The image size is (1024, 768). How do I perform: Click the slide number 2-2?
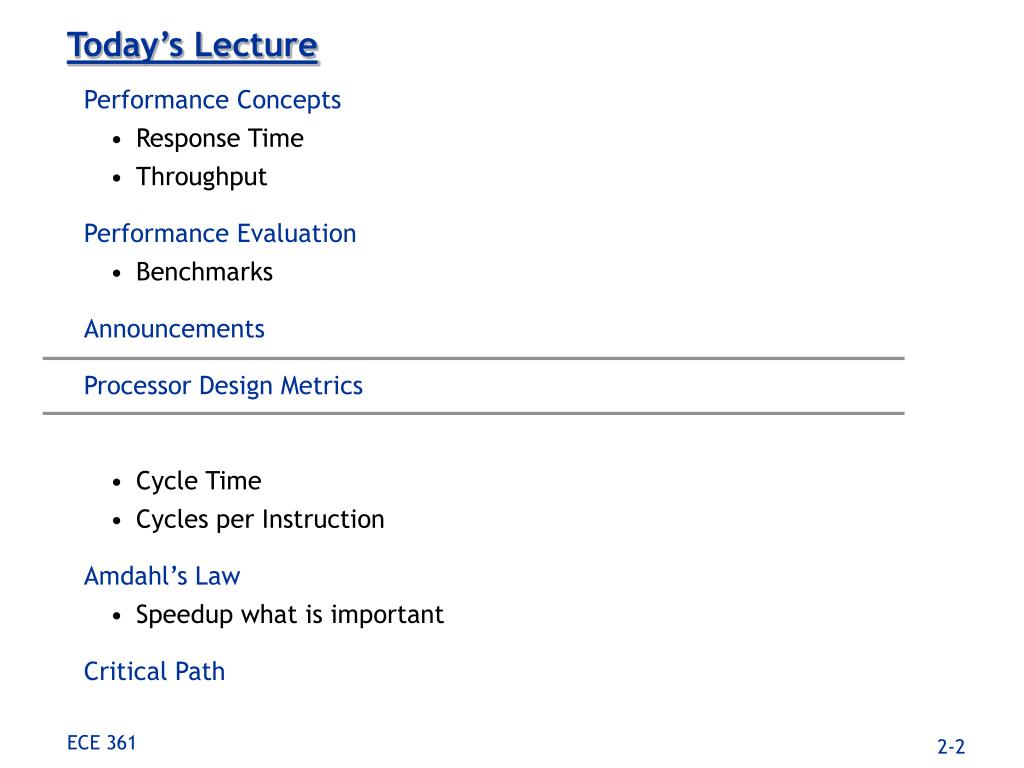point(951,746)
